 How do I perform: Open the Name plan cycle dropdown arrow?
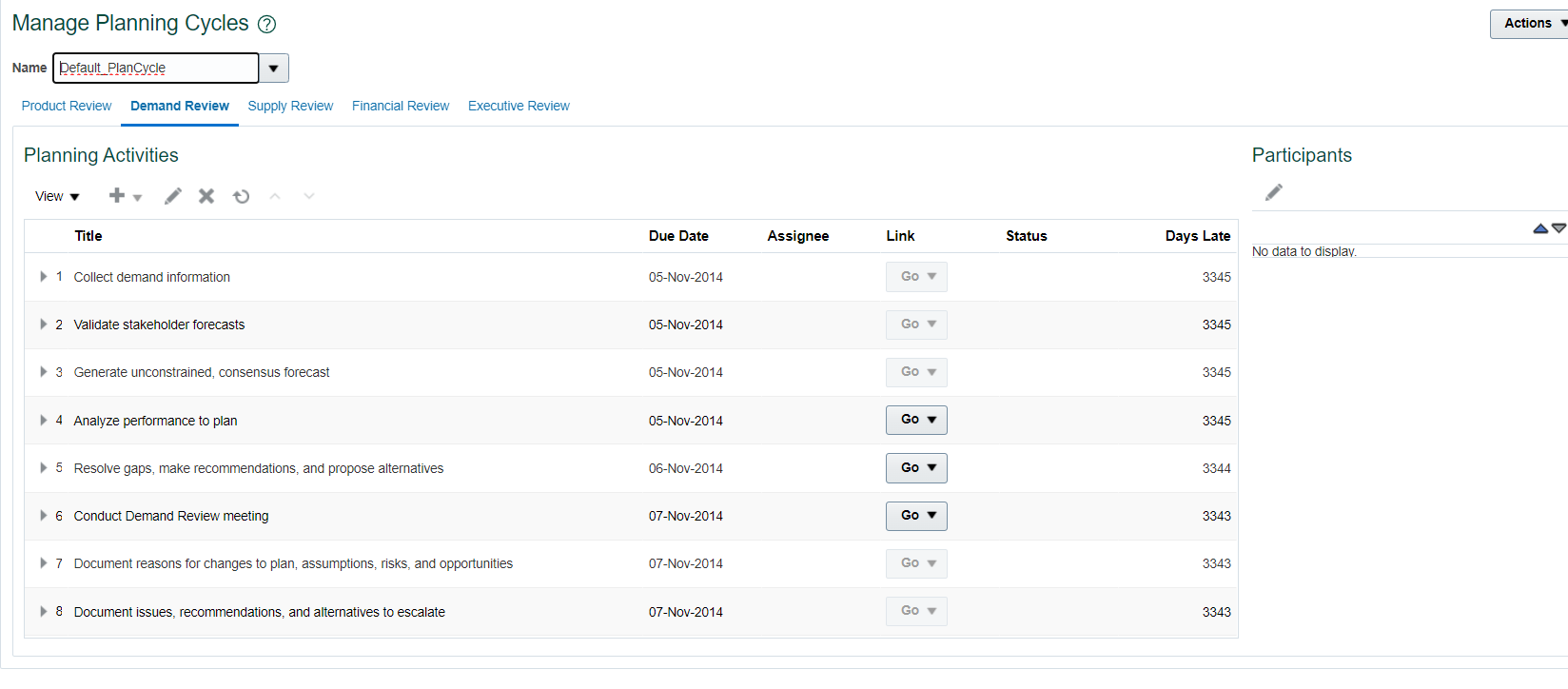(274, 68)
